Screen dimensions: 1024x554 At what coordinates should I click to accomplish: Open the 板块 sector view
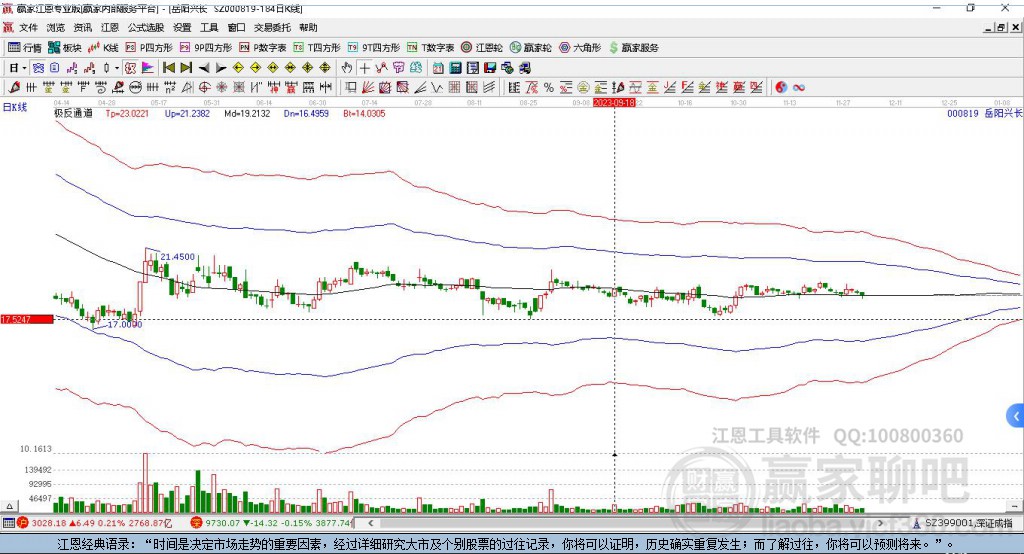click(65, 48)
